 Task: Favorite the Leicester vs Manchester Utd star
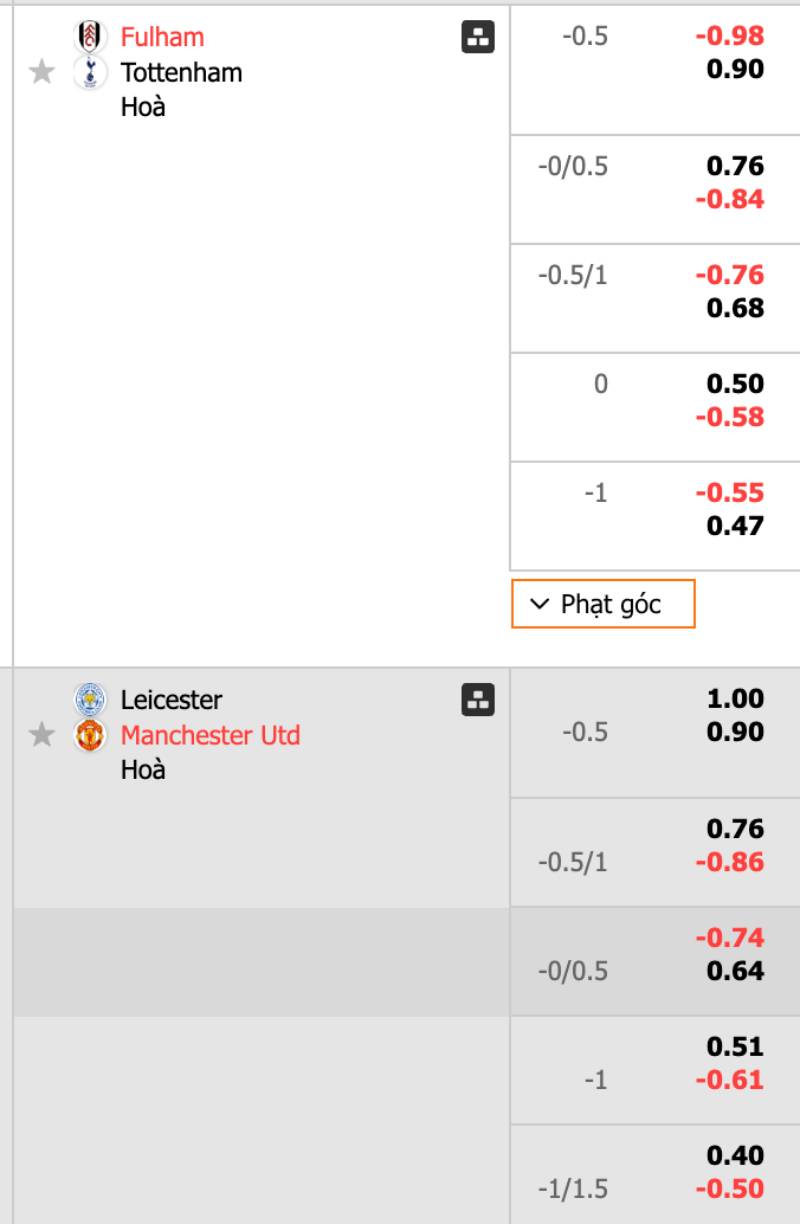click(x=41, y=735)
